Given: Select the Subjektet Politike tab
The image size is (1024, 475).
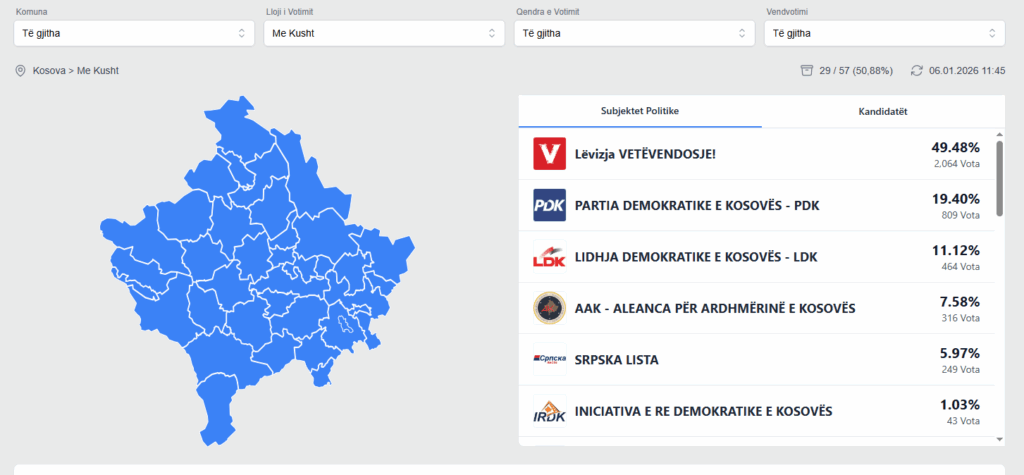Looking at the screenshot, I should (x=640, y=111).
